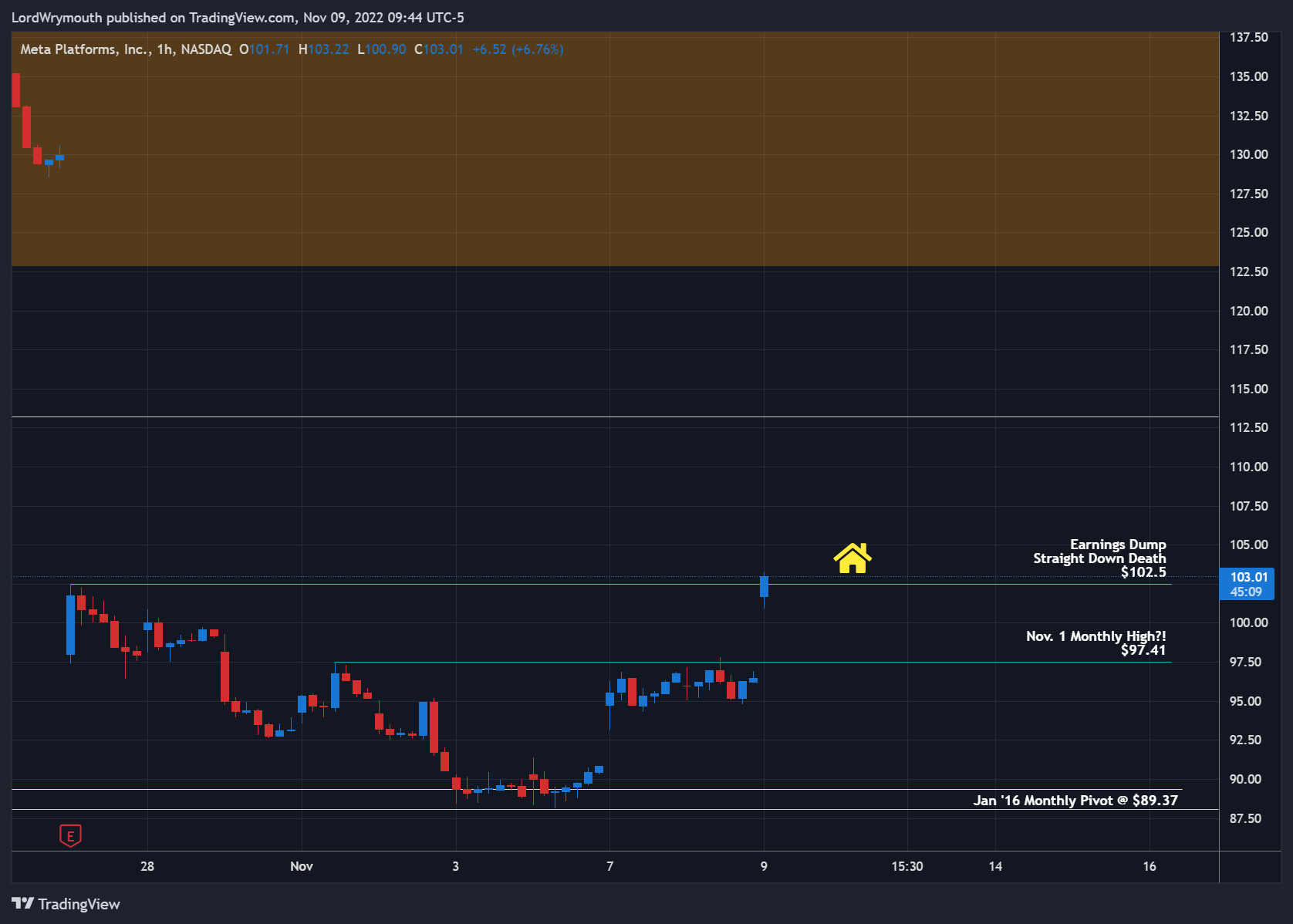
Task: Click the 137.50 price axis label
Action: [x=1248, y=37]
